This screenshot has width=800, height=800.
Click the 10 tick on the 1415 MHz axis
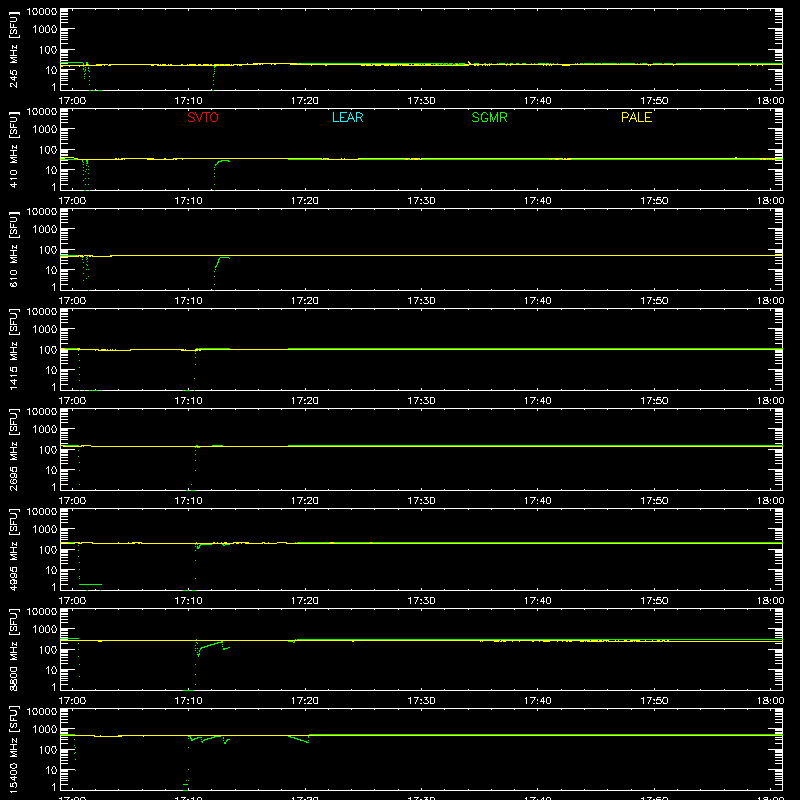coord(51,370)
